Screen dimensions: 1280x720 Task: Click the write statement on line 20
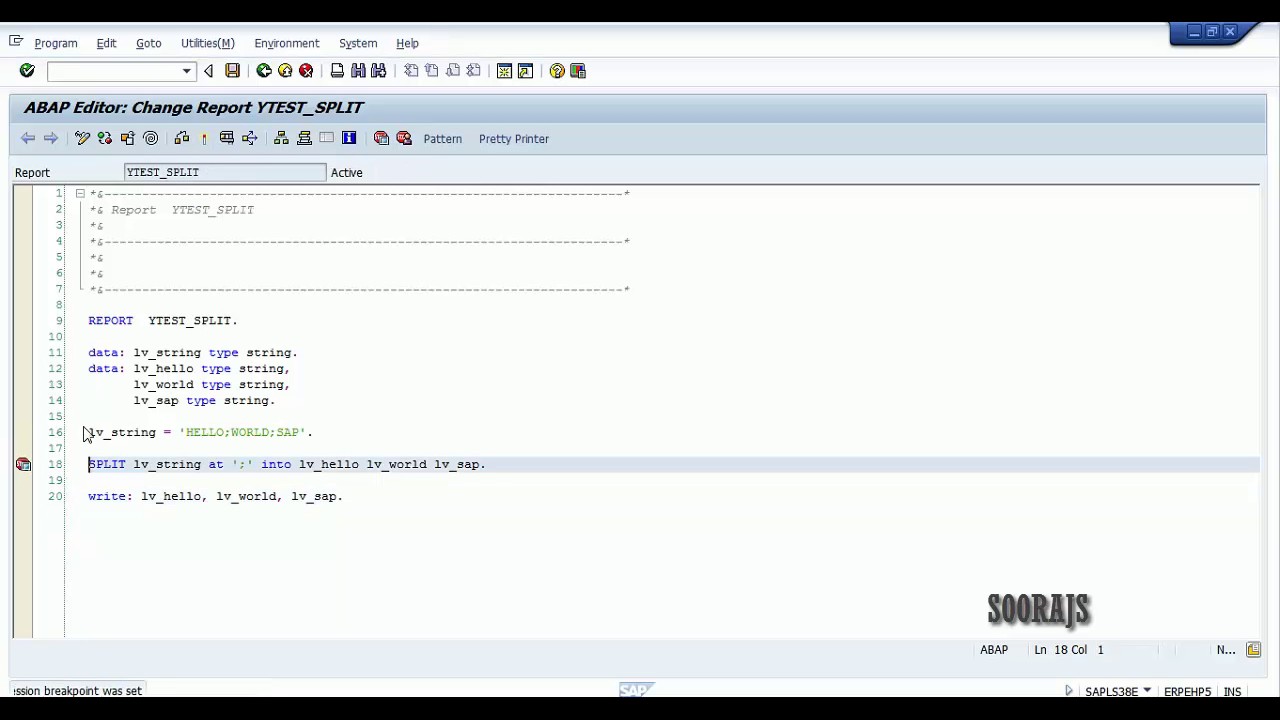click(x=215, y=496)
